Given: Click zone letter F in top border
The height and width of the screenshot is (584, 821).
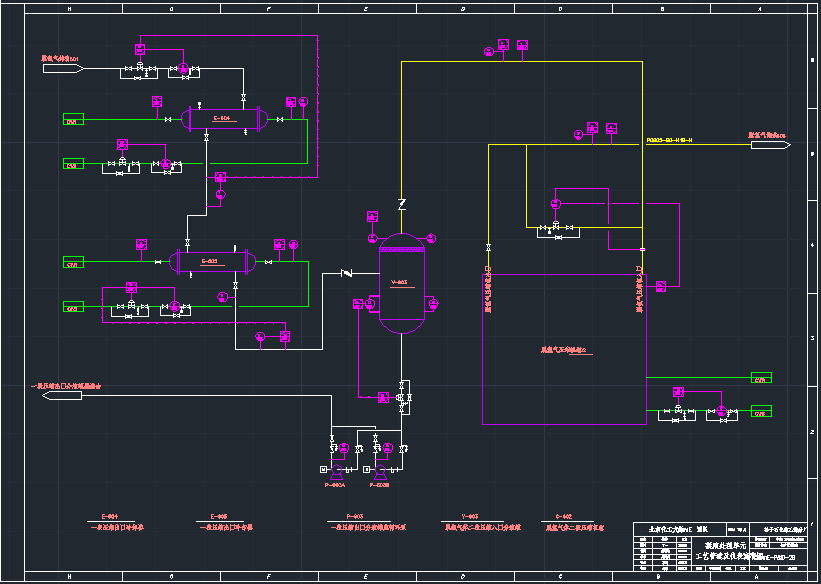Looking at the screenshot, I should click(x=269, y=9).
